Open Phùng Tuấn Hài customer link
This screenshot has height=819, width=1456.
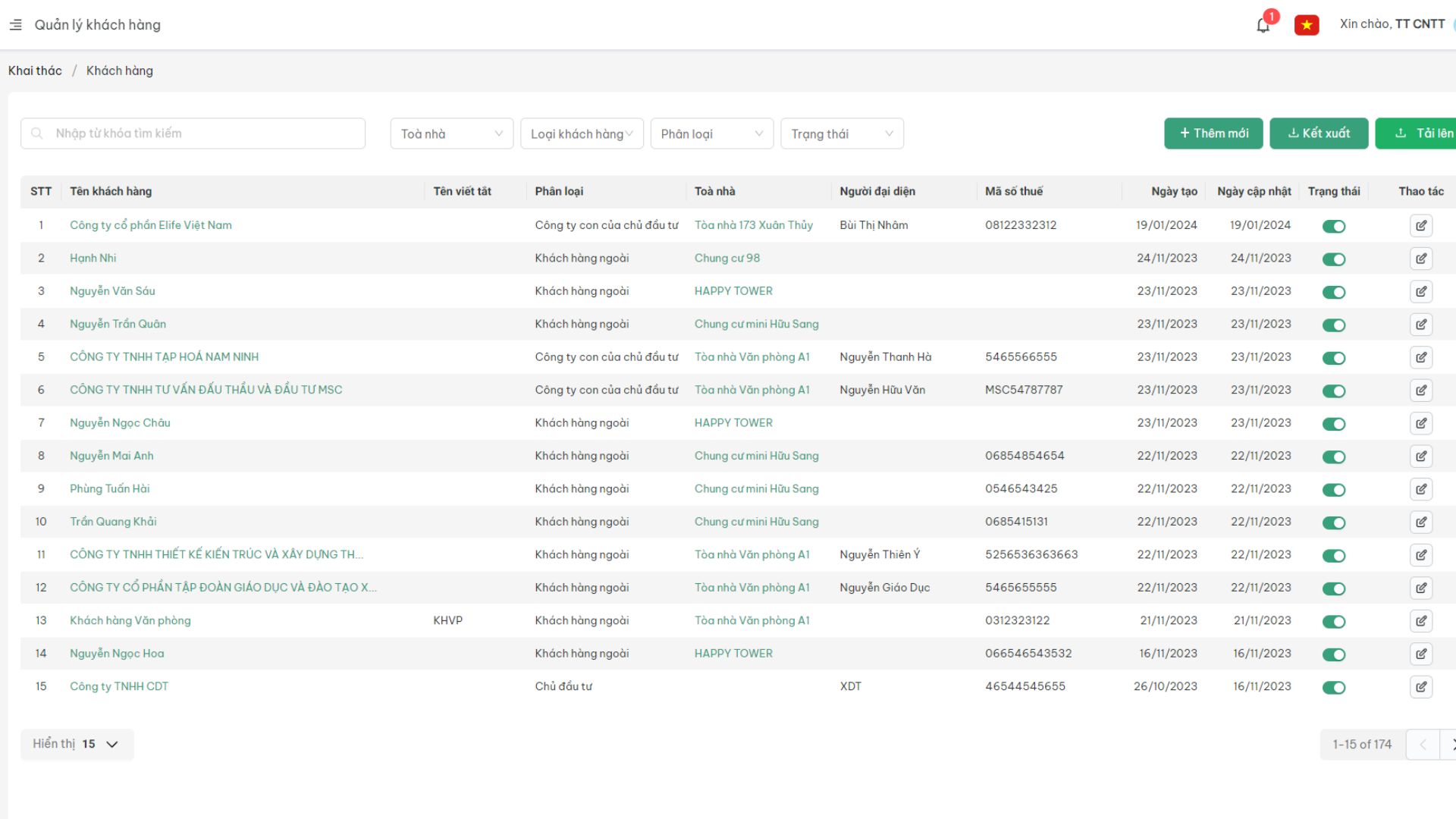click(110, 488)
